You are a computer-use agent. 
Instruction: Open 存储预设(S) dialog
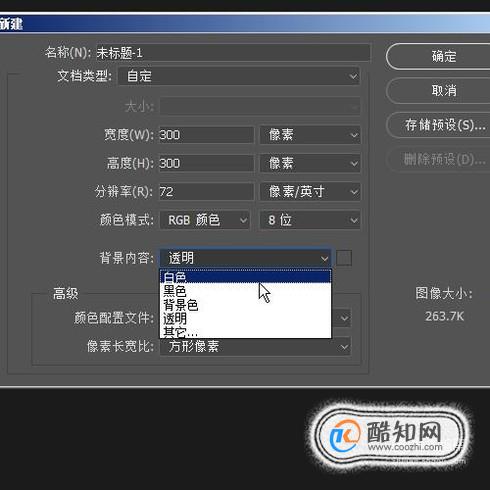pyautogui.click(x=438, y=125)
